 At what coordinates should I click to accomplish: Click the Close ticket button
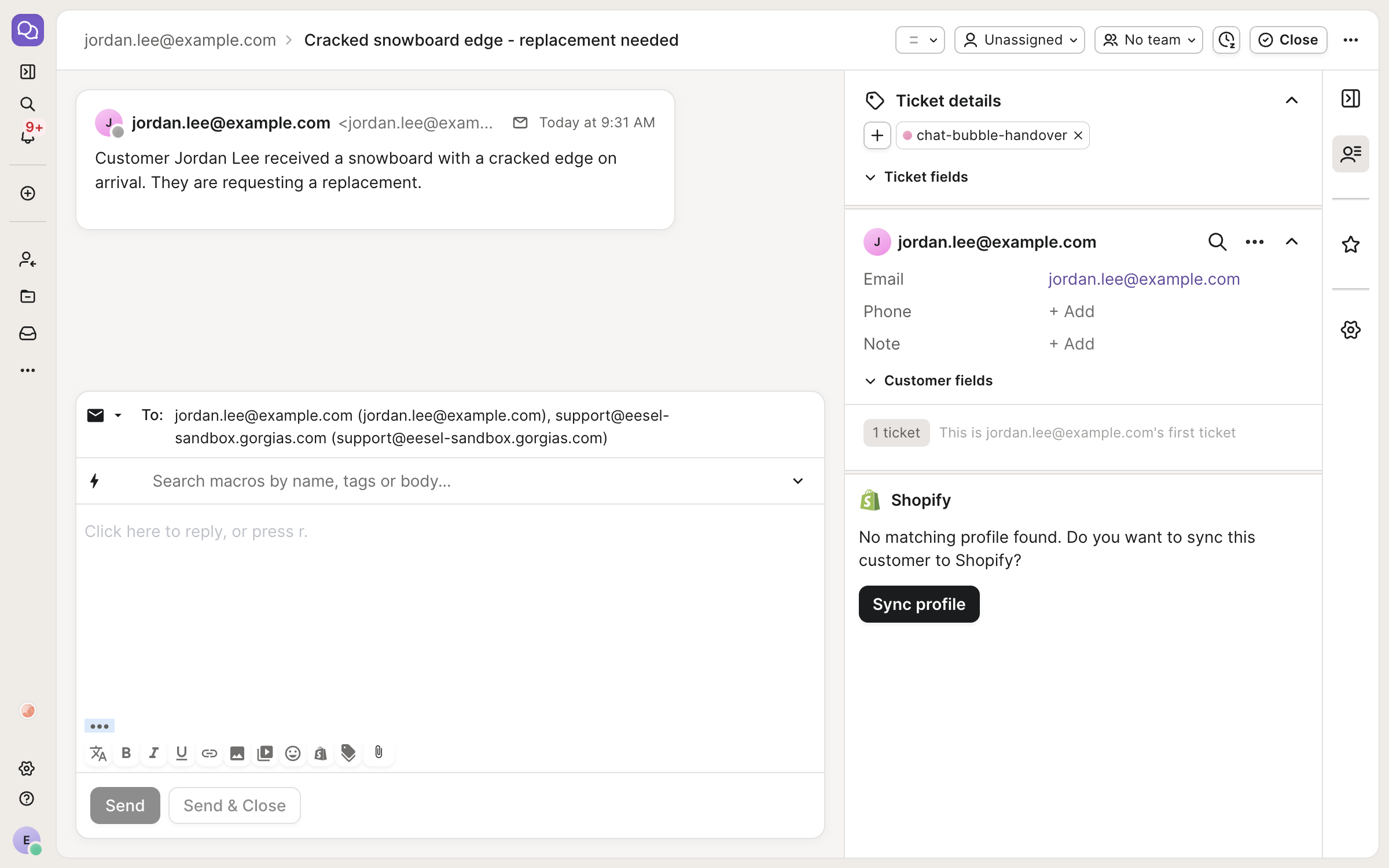click(1288, 40)
